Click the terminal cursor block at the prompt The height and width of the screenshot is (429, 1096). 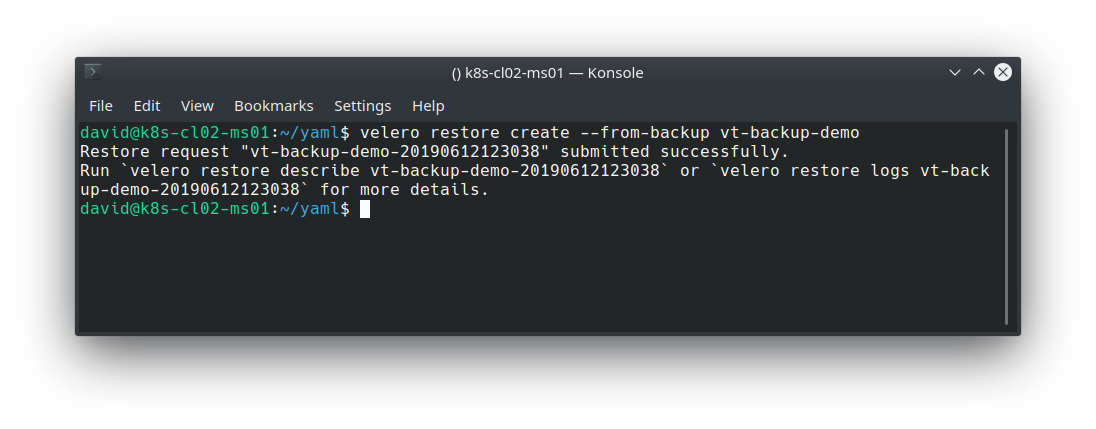[365, 209]
